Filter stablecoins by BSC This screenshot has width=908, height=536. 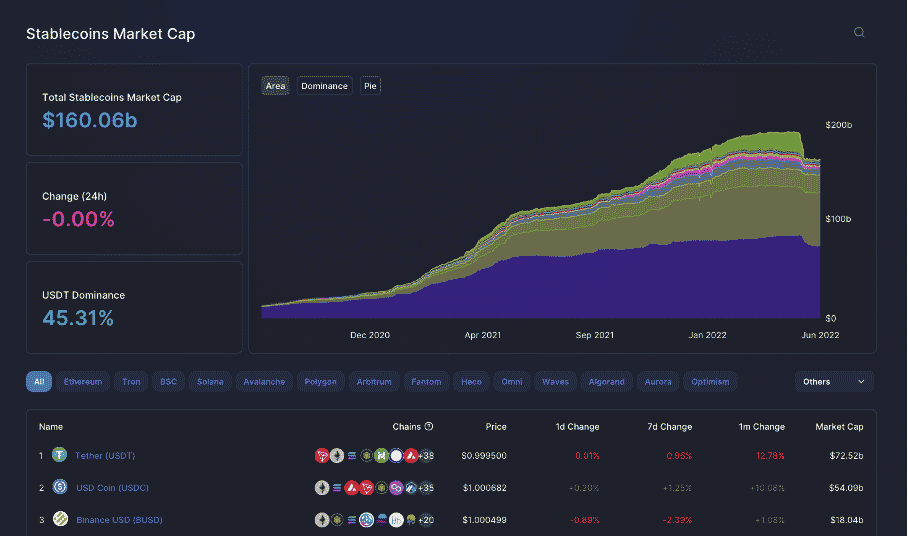(x=169, y=381)
